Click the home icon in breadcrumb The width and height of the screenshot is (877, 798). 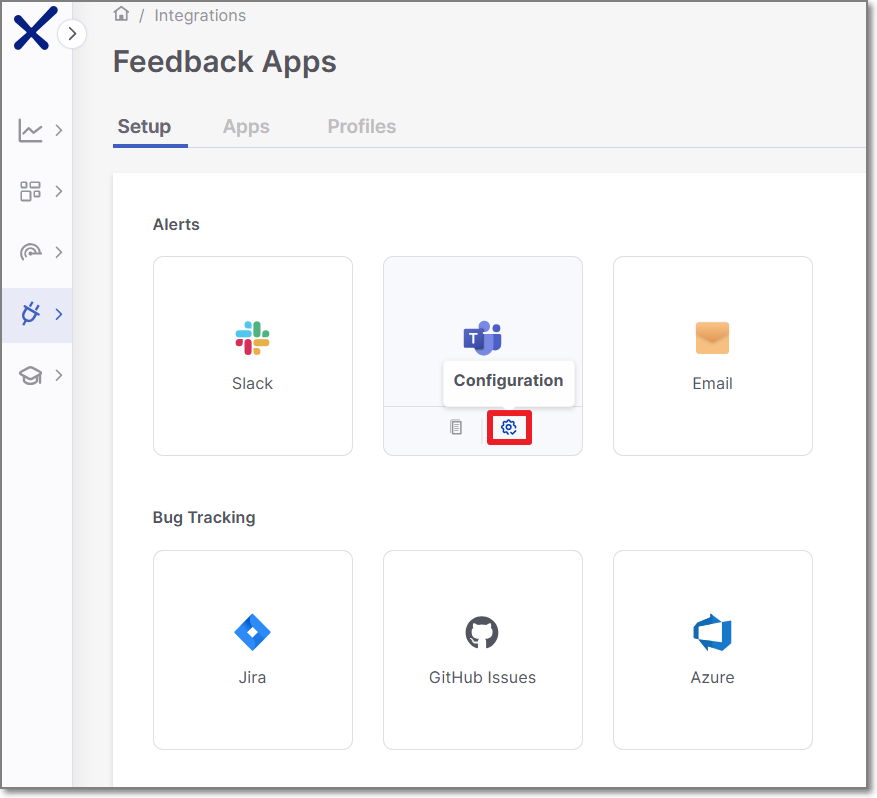click(x=122, y=15)
